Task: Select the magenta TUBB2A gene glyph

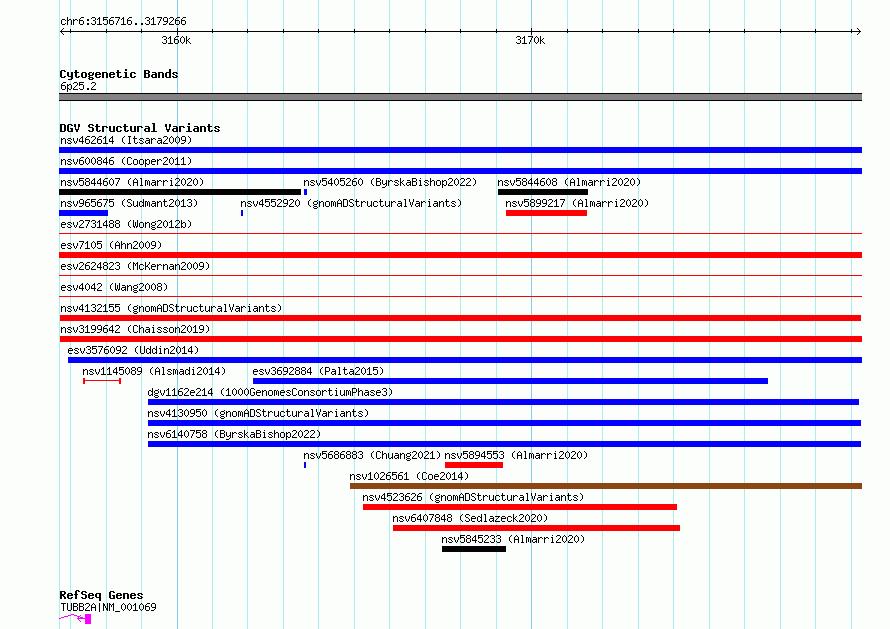Action: coord(75,618)
